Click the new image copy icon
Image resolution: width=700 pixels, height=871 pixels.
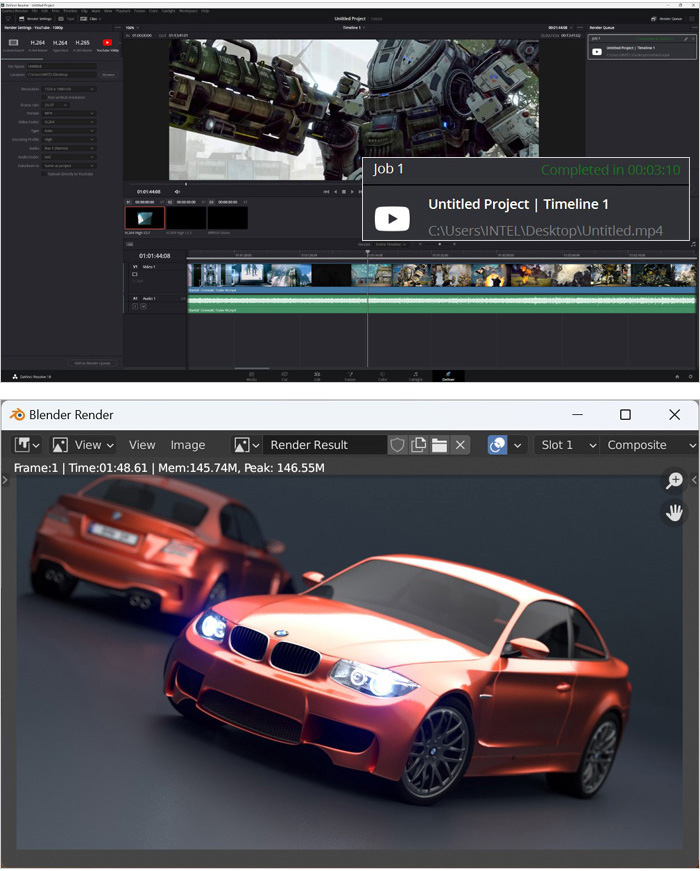[x=418, y=445]
